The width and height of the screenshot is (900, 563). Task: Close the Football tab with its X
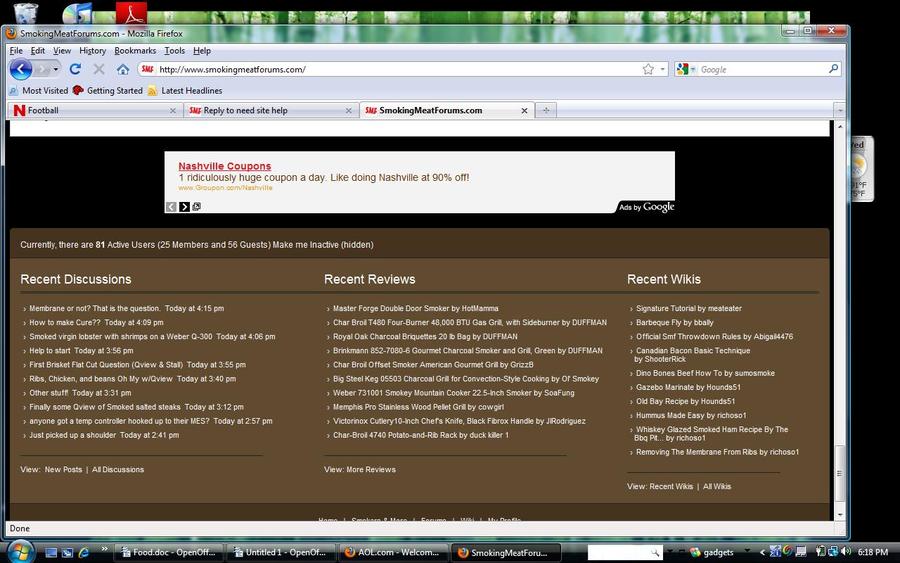pyautogui.click(x=173, y=110)
